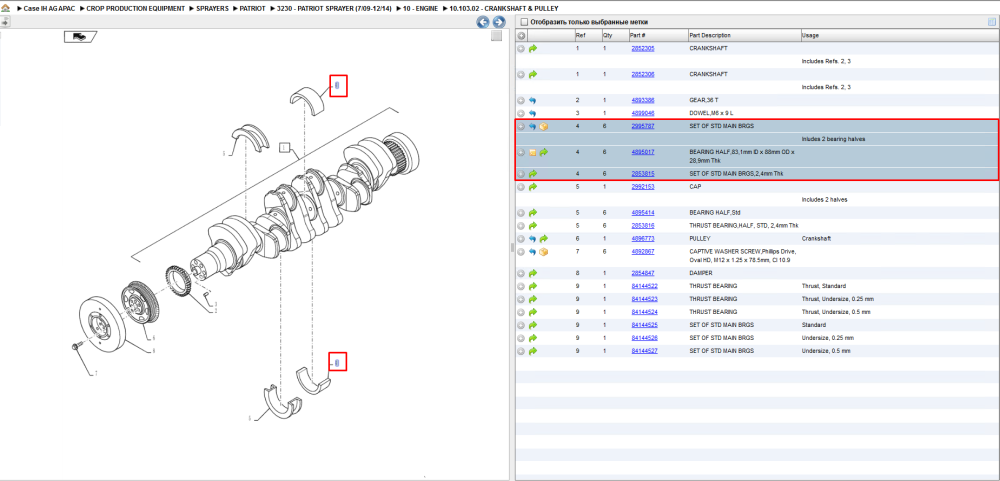This screenshot has width=1000, height=481.
Task: Click green arrow icon in CRANKSHAFT 2852305 row
Action: pyautogui.click(x=533, y=48)
